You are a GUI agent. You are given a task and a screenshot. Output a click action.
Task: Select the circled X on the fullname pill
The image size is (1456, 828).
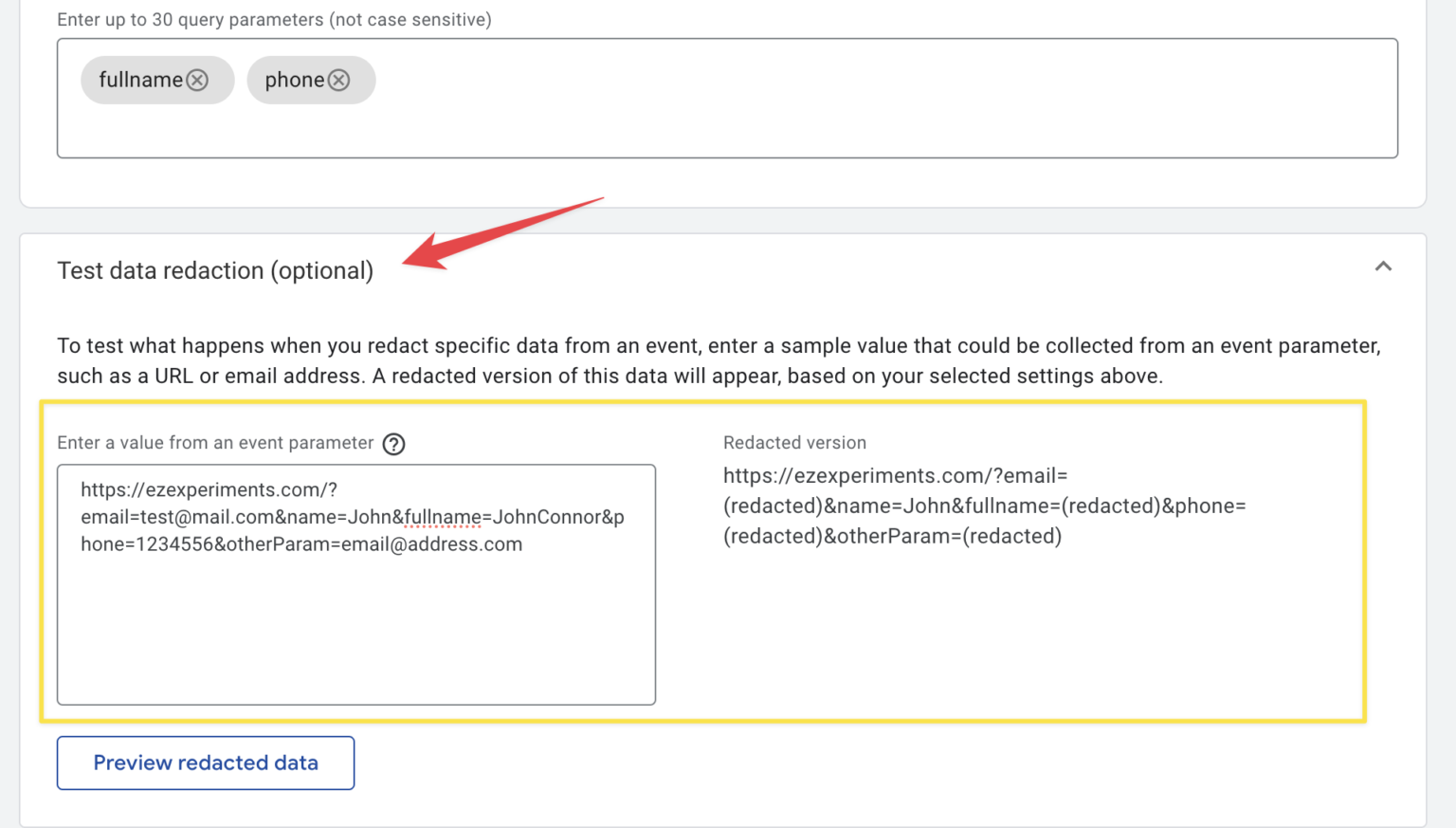(x=197, y=80)
